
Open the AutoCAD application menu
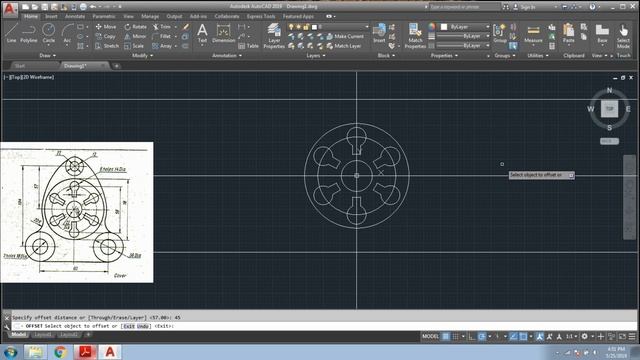[x=10, y=9]
